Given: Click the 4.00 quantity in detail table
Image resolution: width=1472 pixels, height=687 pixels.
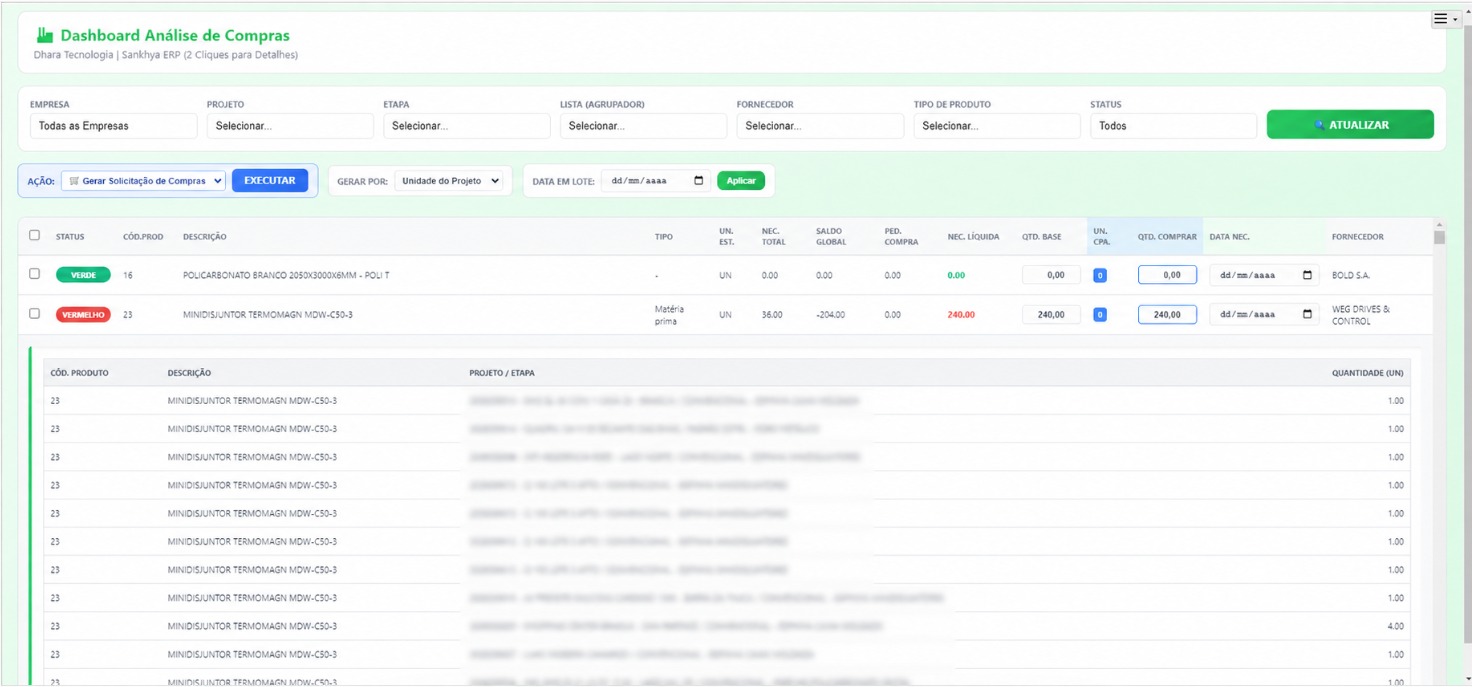Looking at the screenshot, I should pos(1396,626).
